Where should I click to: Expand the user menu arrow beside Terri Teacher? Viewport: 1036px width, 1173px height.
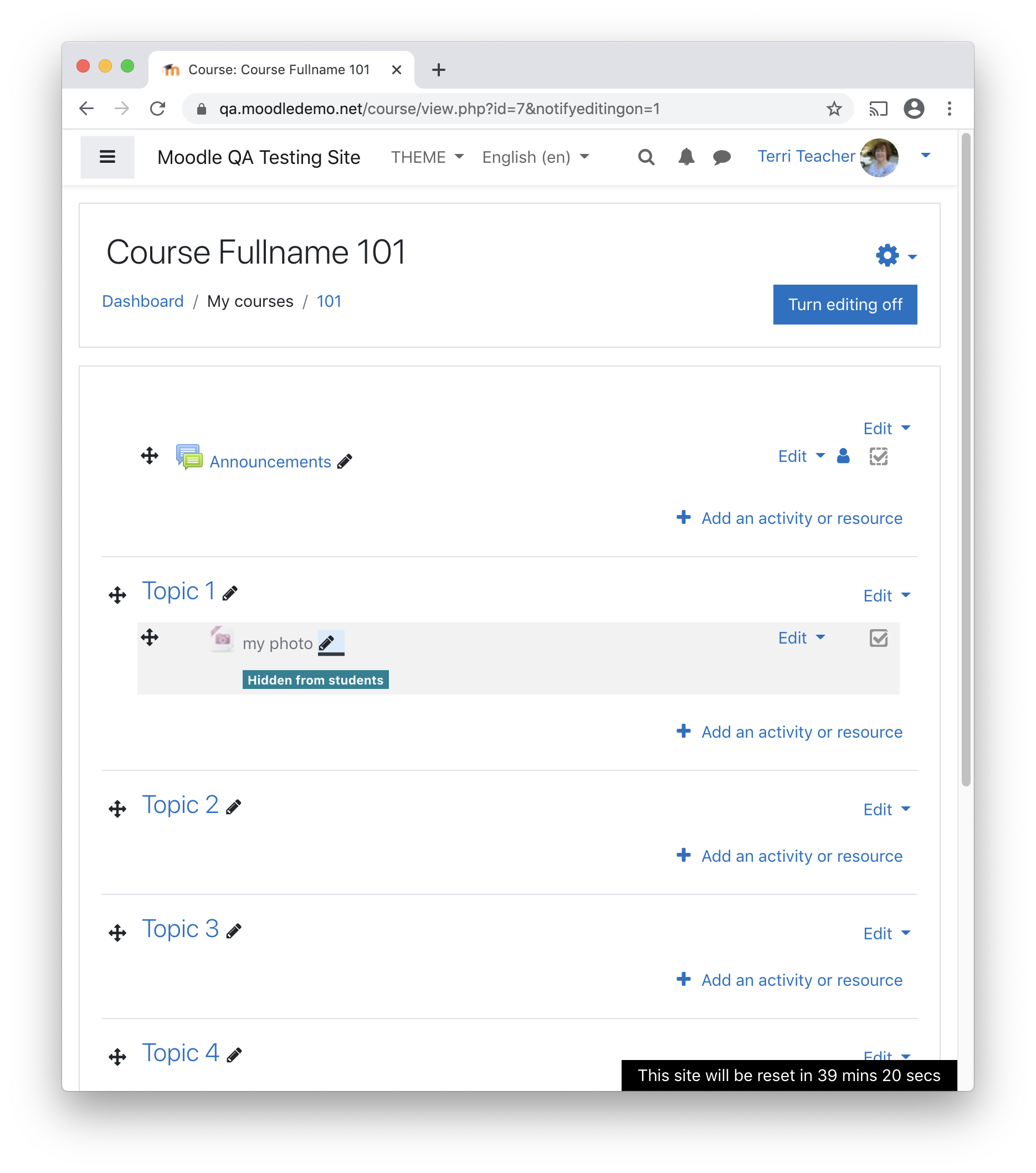(x=925, y=156)
